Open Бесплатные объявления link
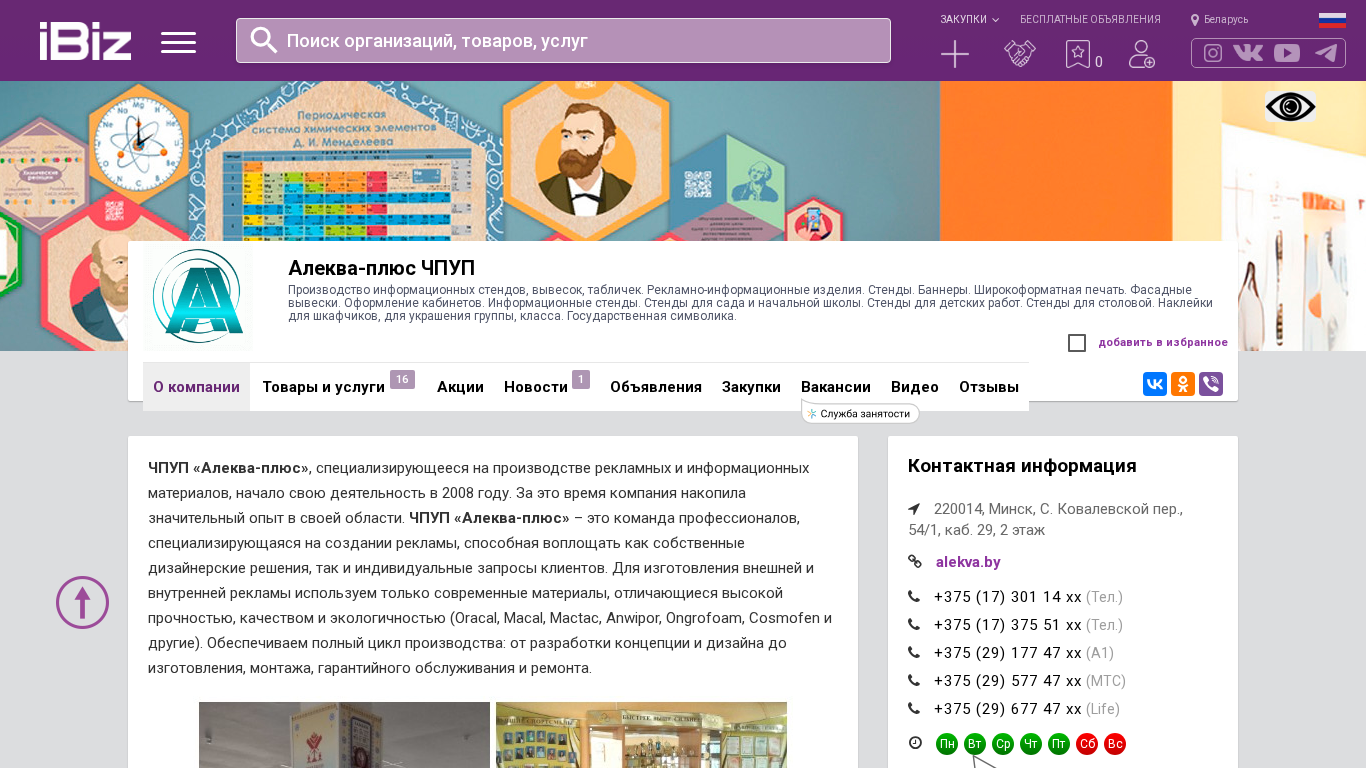The image size is (1366, 768). coord(1090,20)
